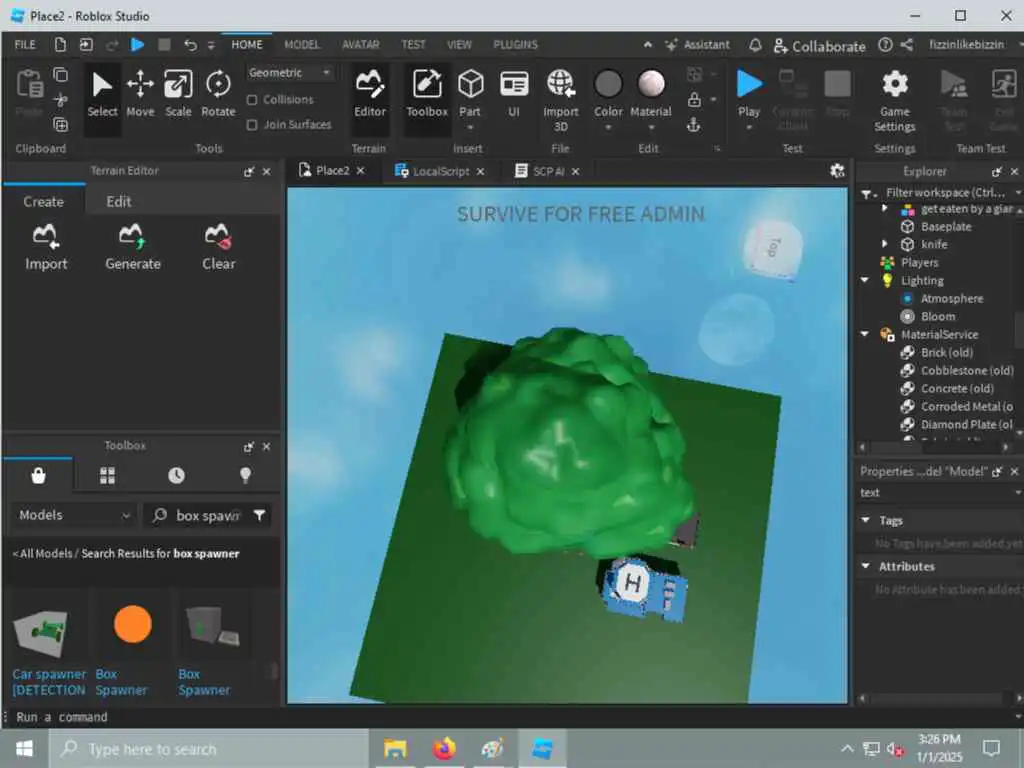The image size is (1024, 768).
Task: Open the Models category dropdown in the Toolbox
Action: (x=74, y=515)
